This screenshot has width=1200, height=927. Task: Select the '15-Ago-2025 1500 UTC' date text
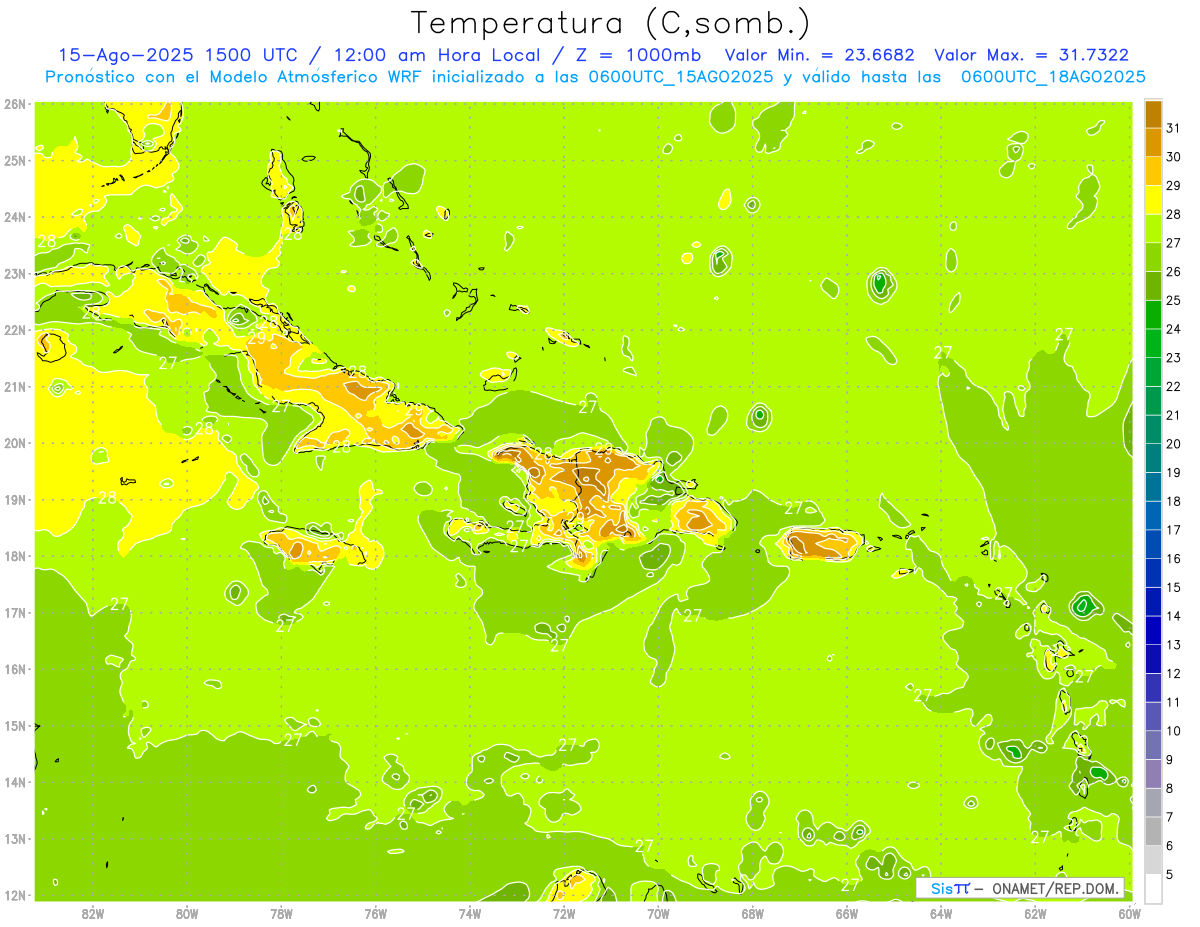pos(178,55)
